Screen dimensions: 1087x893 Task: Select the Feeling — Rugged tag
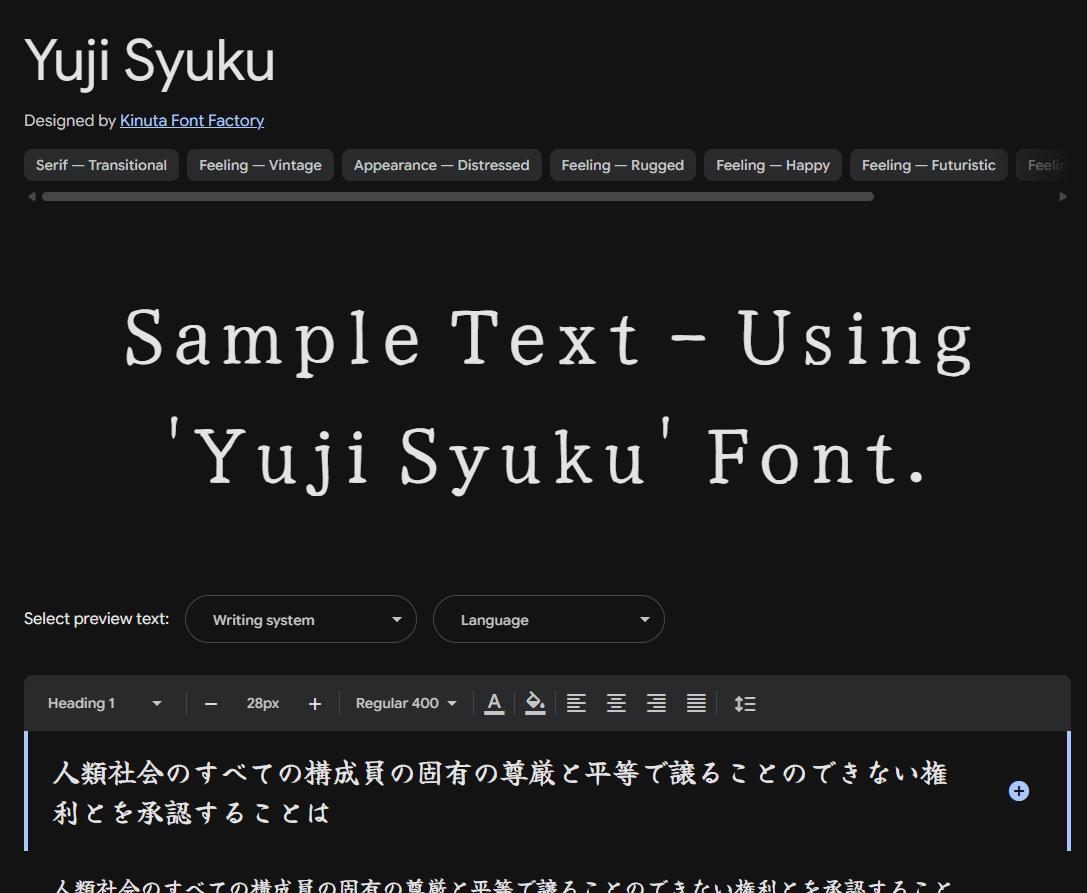[623, 165]
